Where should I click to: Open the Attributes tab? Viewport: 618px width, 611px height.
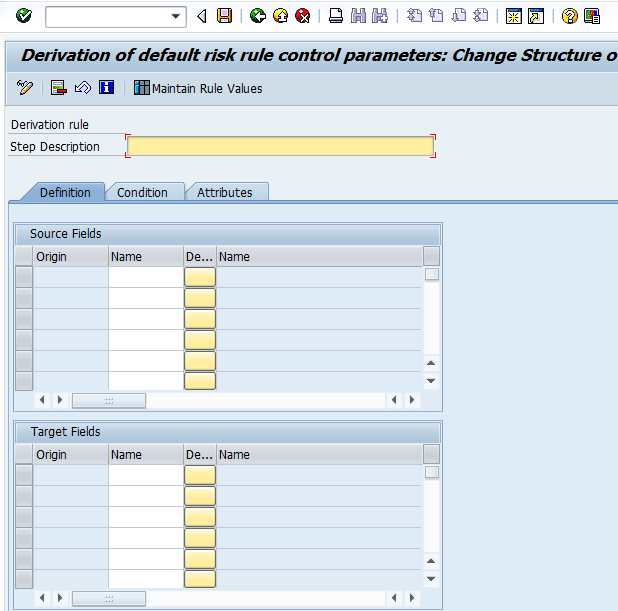(224, 192)
